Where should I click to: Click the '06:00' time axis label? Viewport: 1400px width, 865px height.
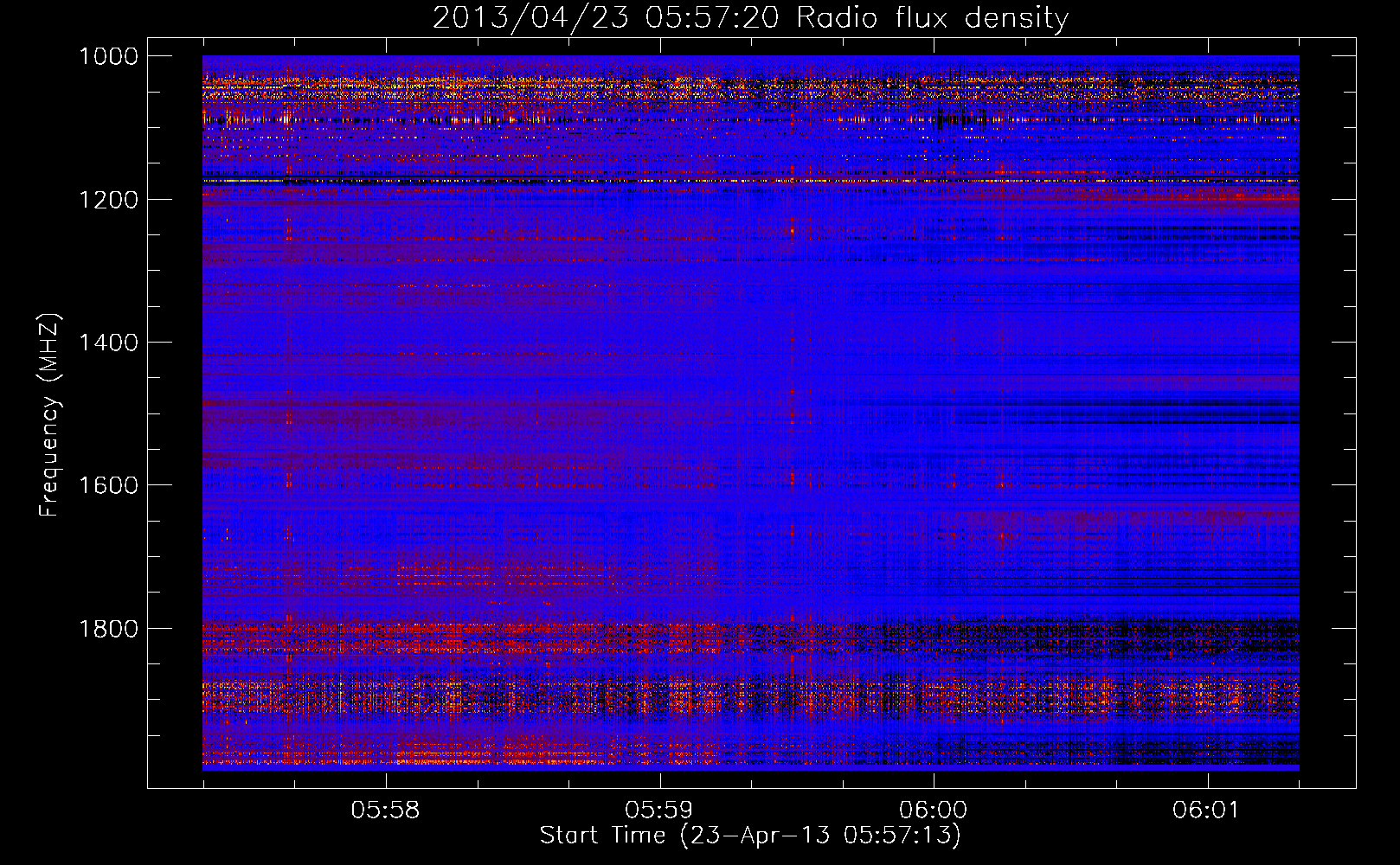tap(933, 811)
